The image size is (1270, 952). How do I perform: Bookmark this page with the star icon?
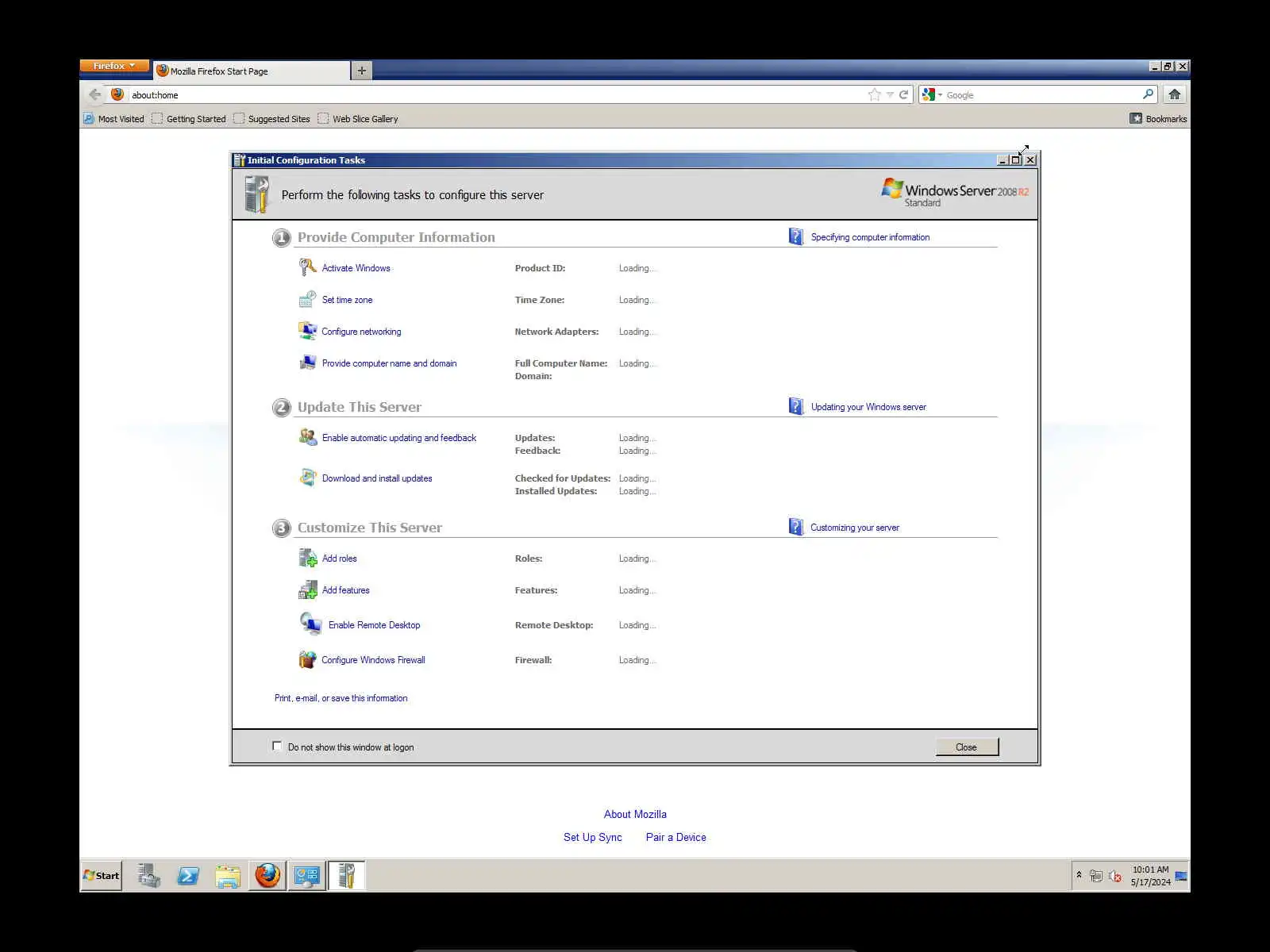[874, 94]
